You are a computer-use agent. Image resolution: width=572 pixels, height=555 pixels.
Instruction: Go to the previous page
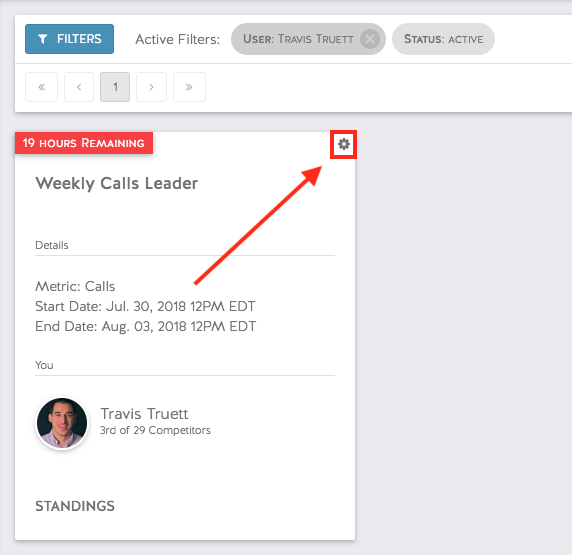click(x=79, y=87)
